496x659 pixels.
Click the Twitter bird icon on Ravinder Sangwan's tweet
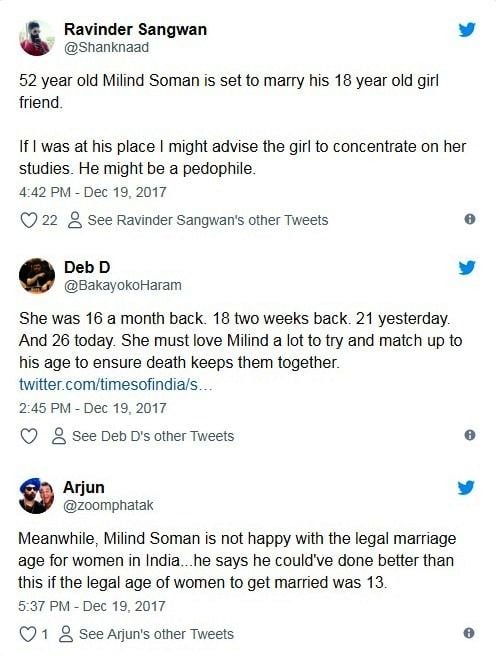point(467,29)
